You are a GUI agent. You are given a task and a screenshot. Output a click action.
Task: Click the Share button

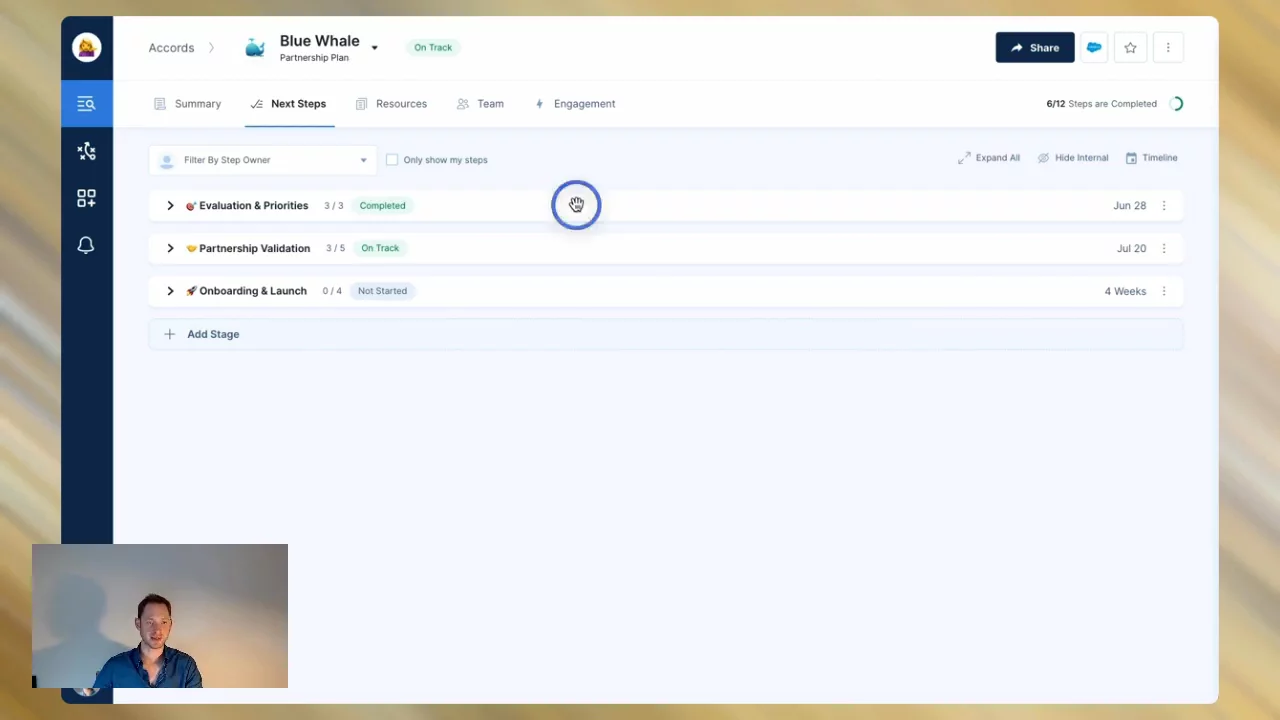[x=1034, y=47]
